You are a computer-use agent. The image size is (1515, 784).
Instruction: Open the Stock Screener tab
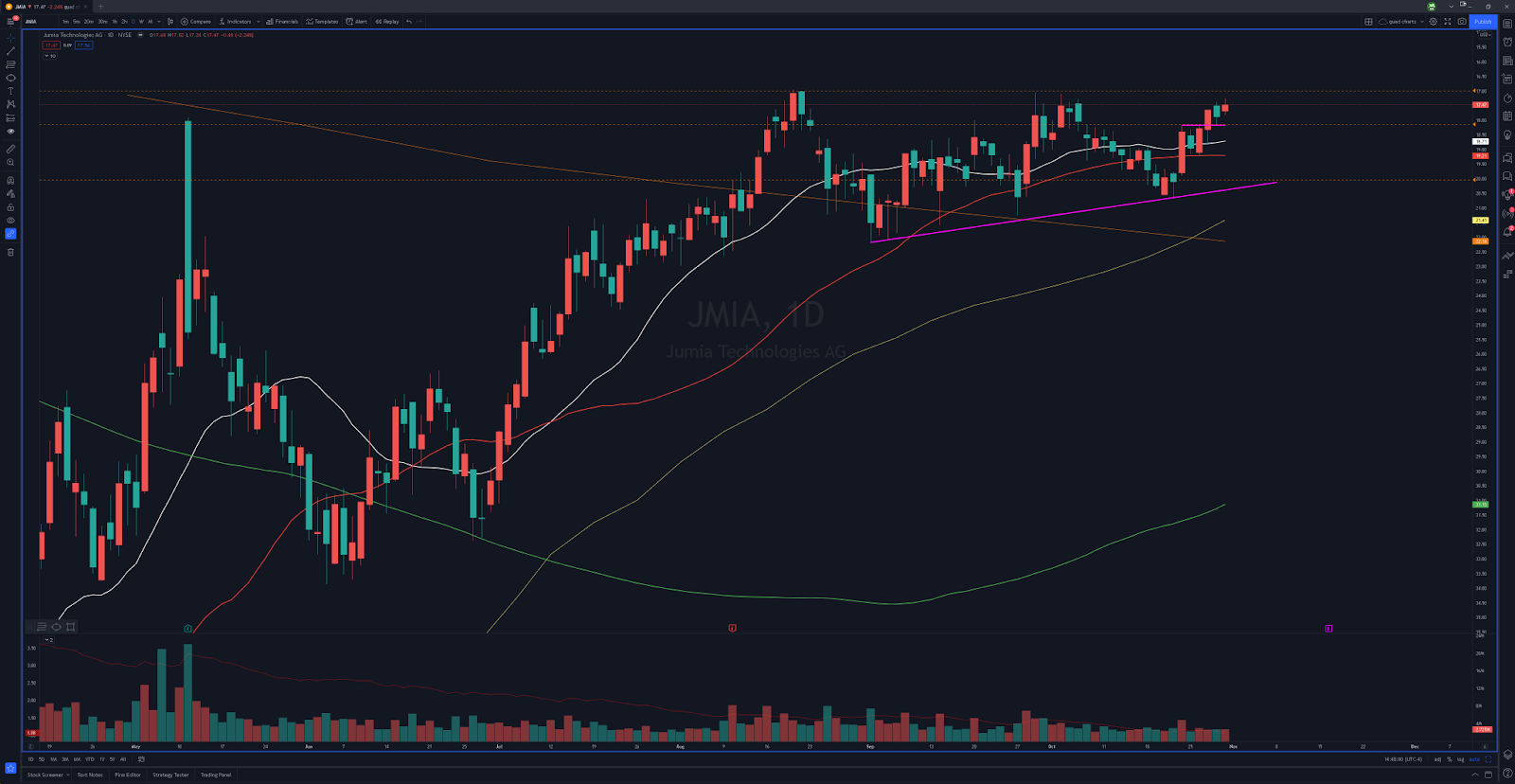click(45, 775)
